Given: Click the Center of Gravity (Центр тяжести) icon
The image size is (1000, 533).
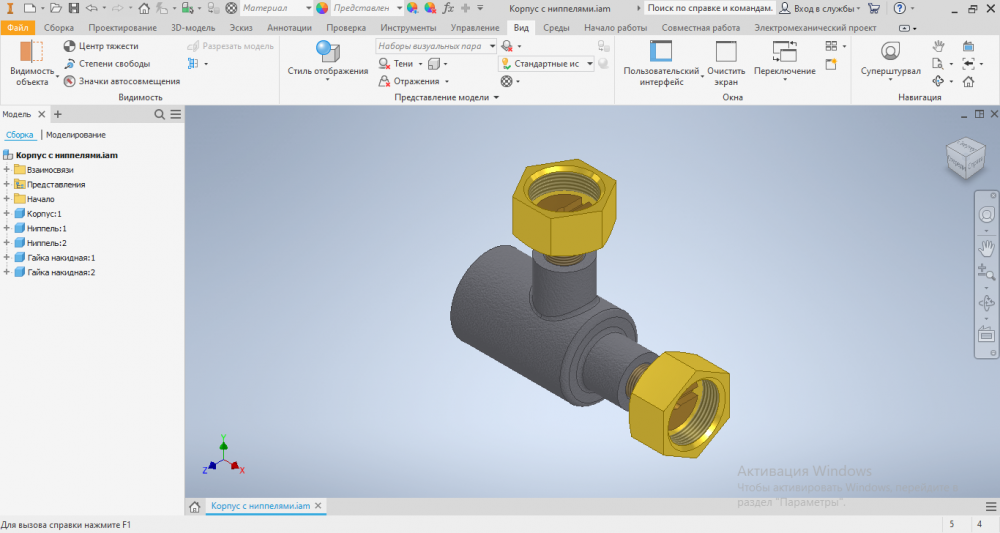Looking at the screenshot, I should pyautogui.click(x=69, y=46).
